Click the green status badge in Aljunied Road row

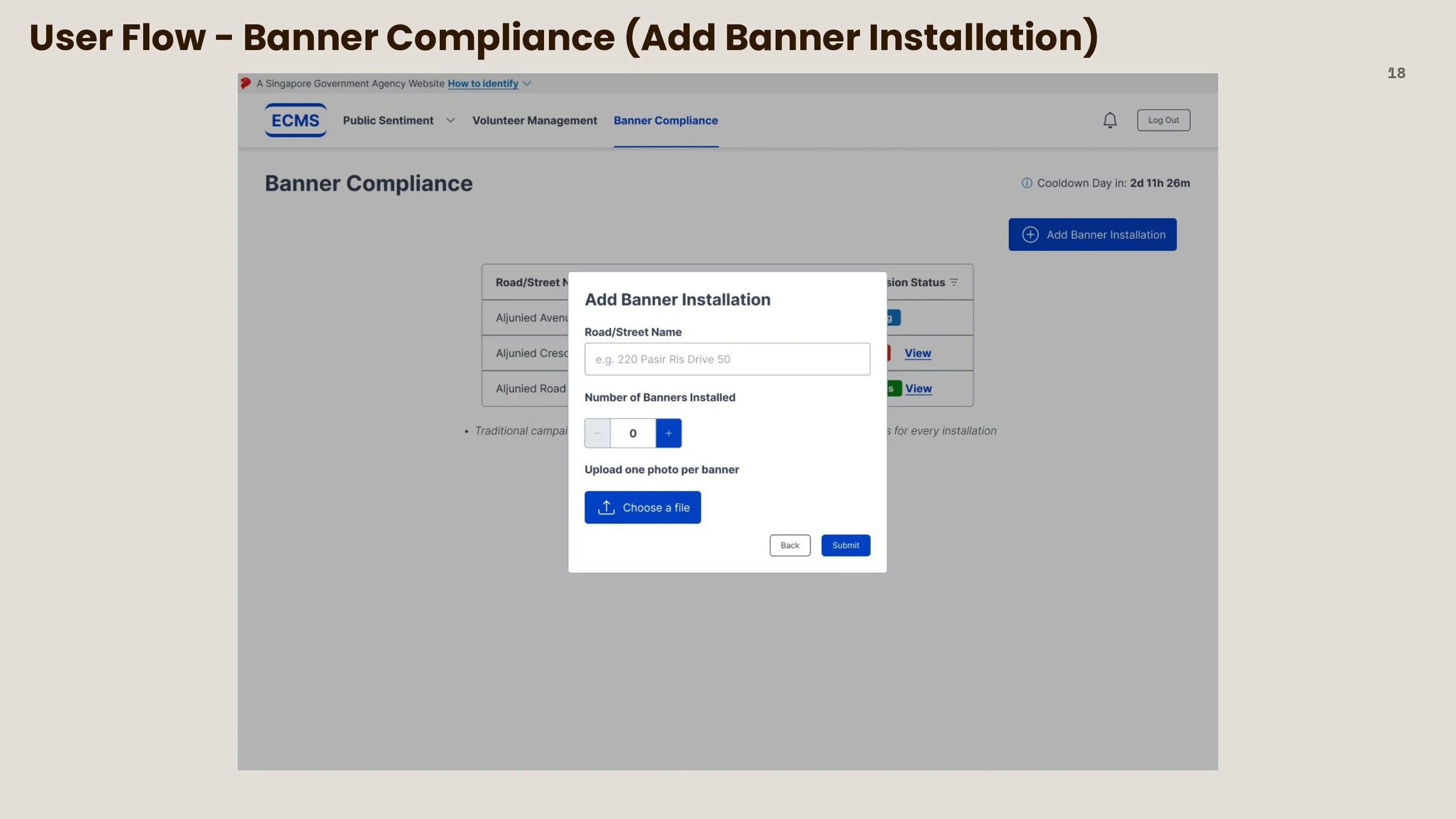[x=895, y=389]
